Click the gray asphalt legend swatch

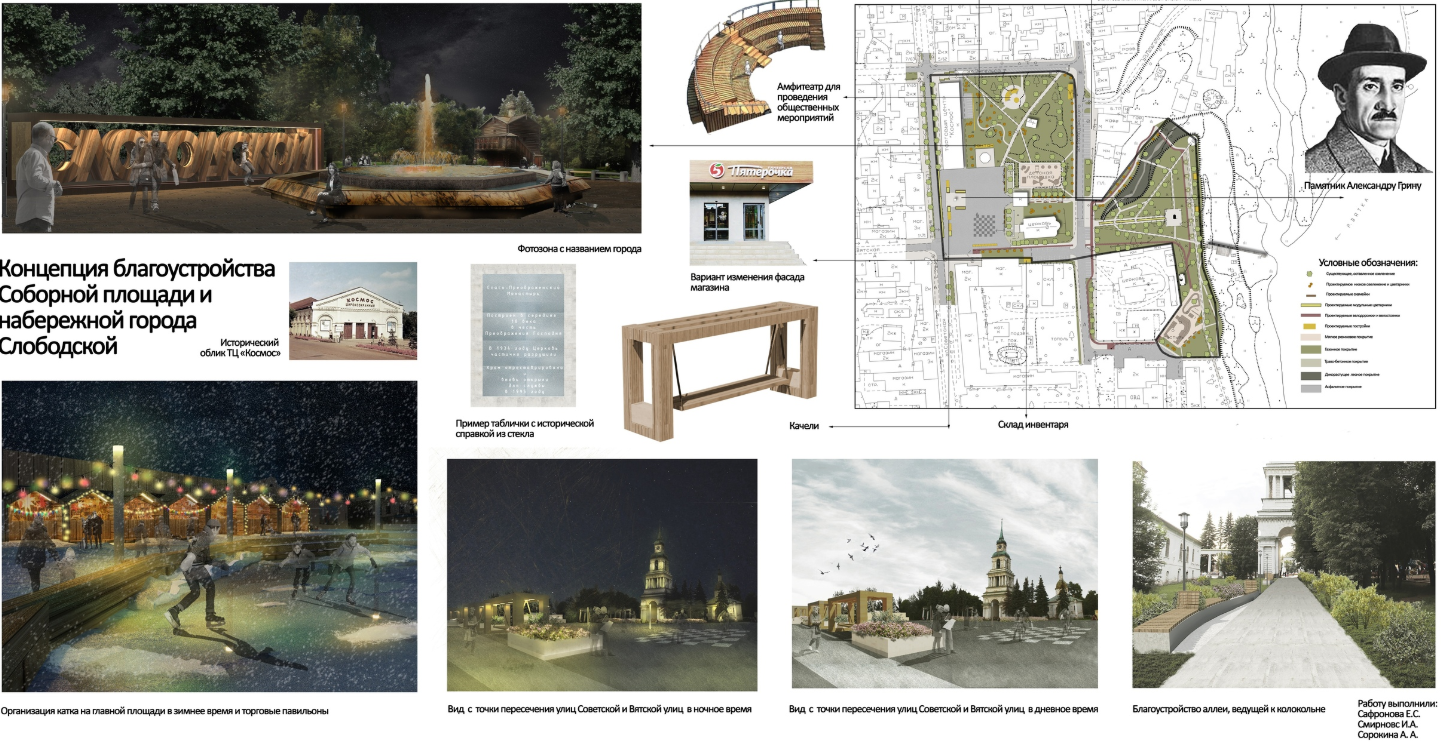click(1311, 387)
